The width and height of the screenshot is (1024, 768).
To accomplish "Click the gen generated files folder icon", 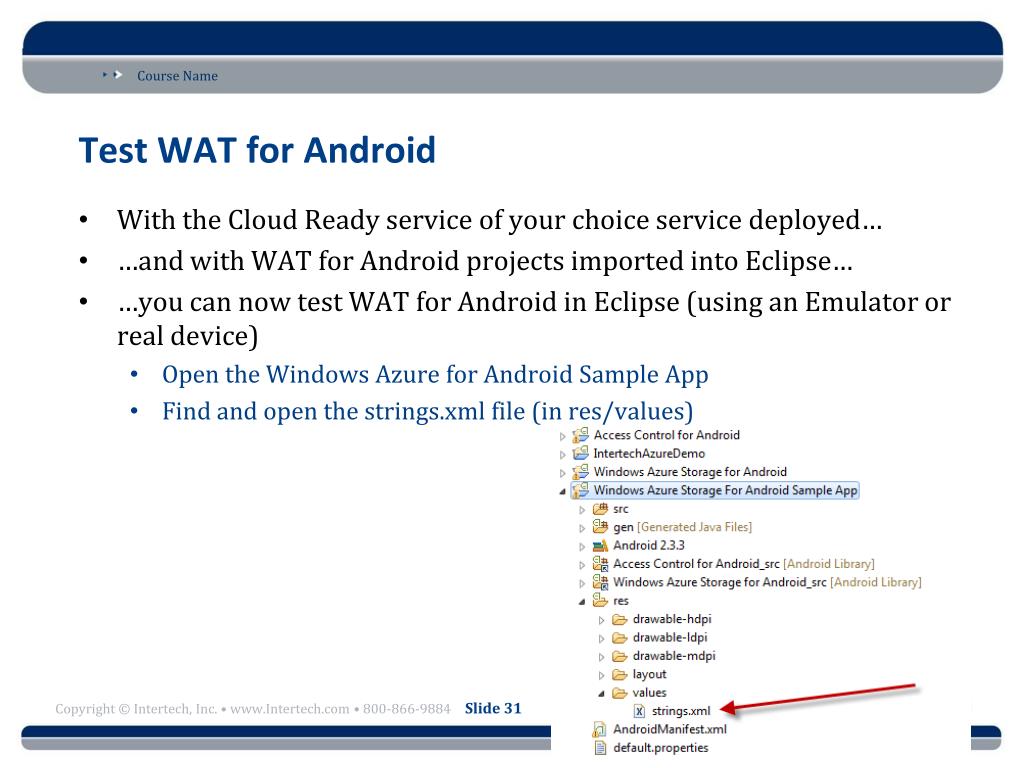I will tap(600, 526).
